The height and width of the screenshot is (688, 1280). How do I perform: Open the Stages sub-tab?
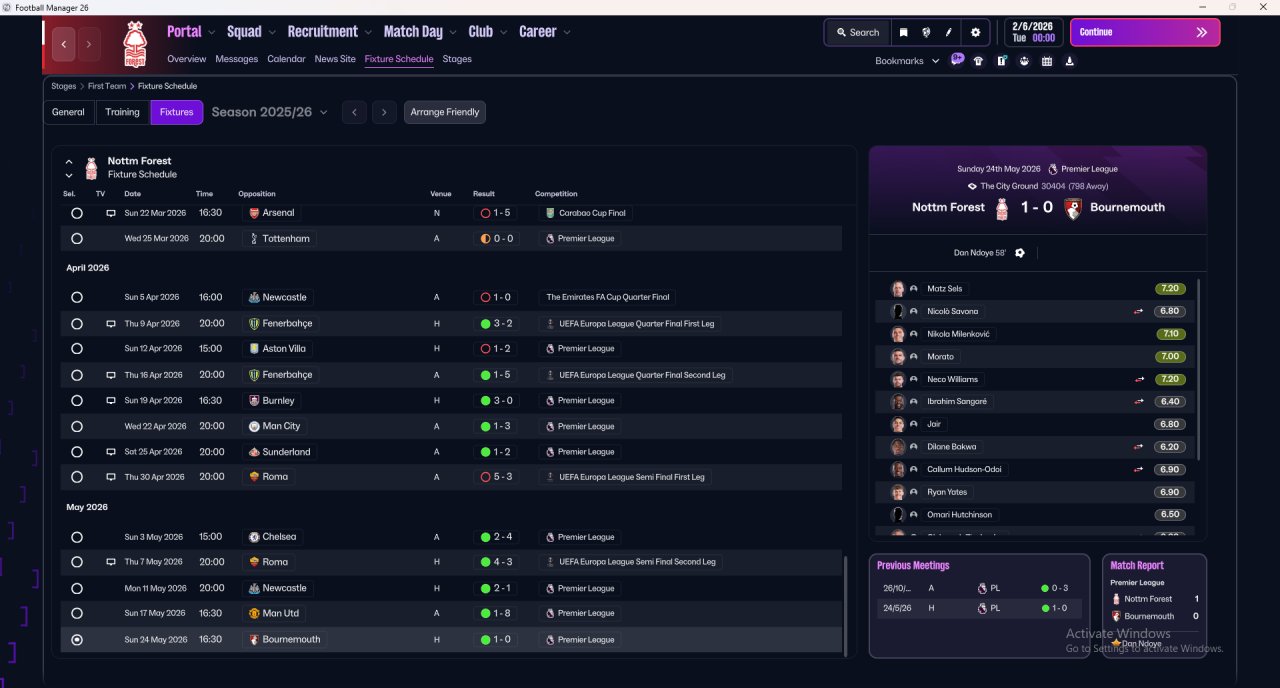click(x=457, y=59)
